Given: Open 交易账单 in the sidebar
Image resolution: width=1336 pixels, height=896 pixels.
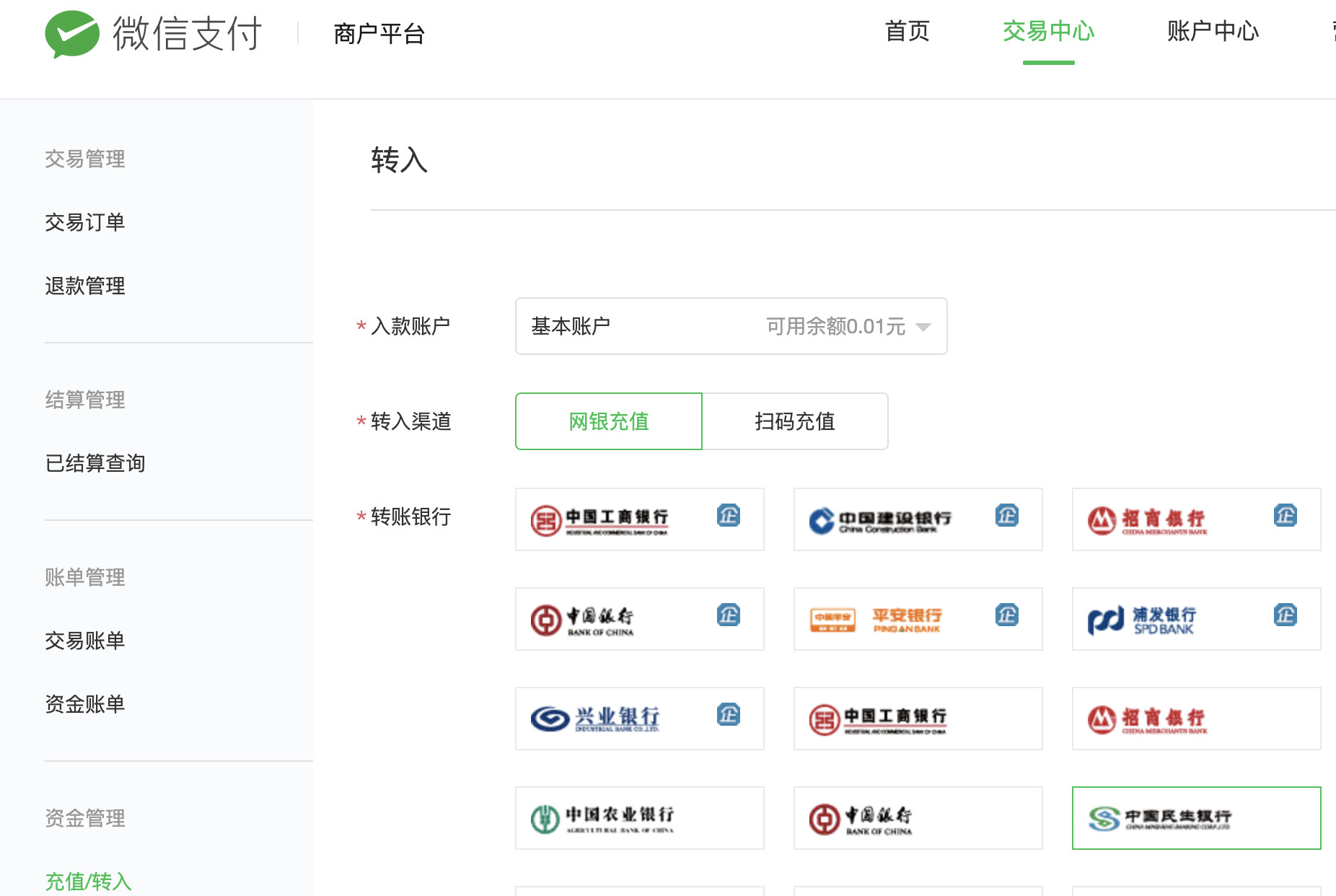Looking at the screenshot, I should (85, 641).
